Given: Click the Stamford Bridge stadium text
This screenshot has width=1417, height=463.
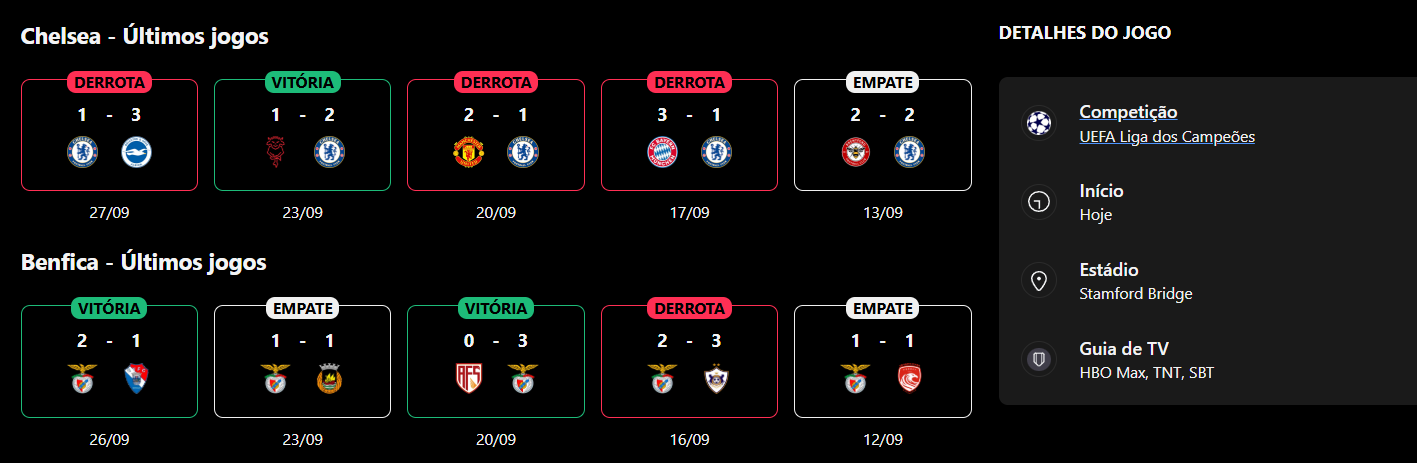Looking at the screenshot, I should tap(1136, 294).
